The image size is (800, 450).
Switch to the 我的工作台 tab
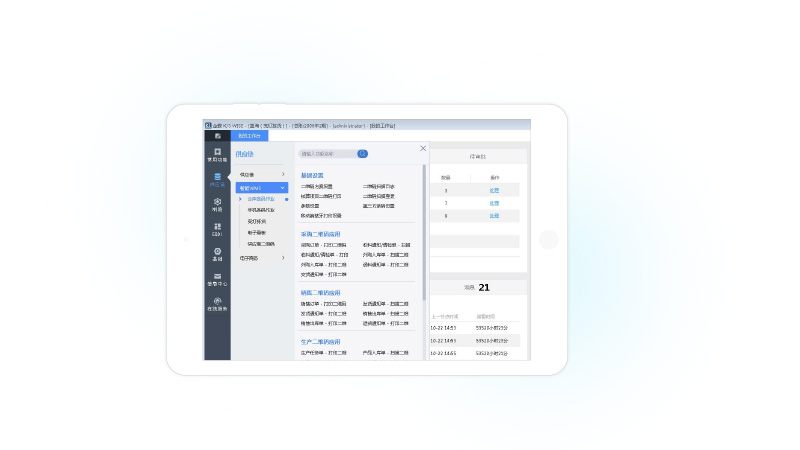pos(249,136)
